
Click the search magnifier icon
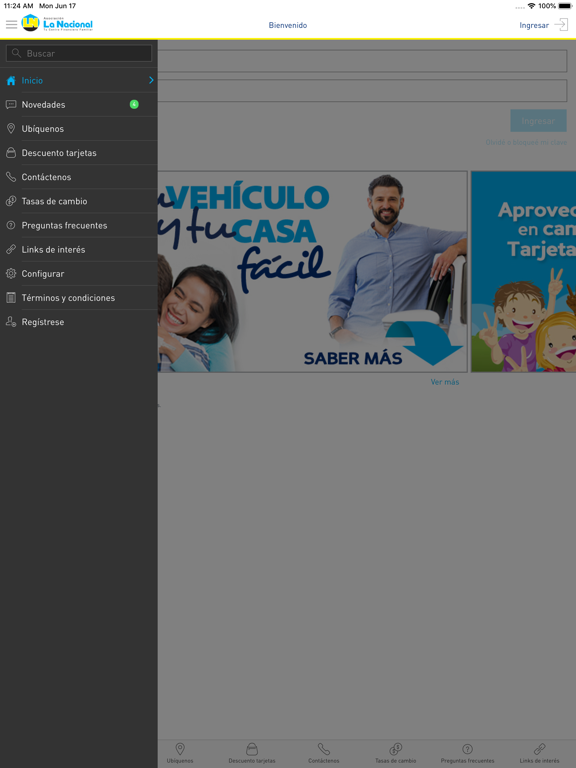16,53
